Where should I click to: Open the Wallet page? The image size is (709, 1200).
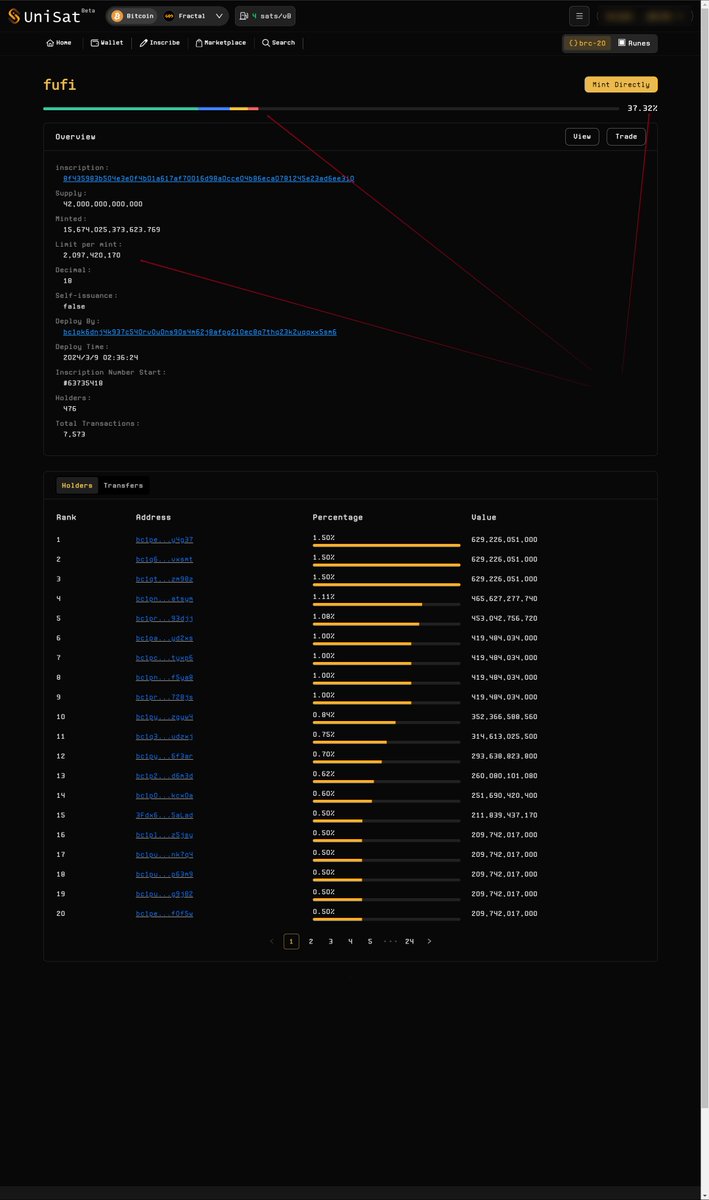click(107, 43)
